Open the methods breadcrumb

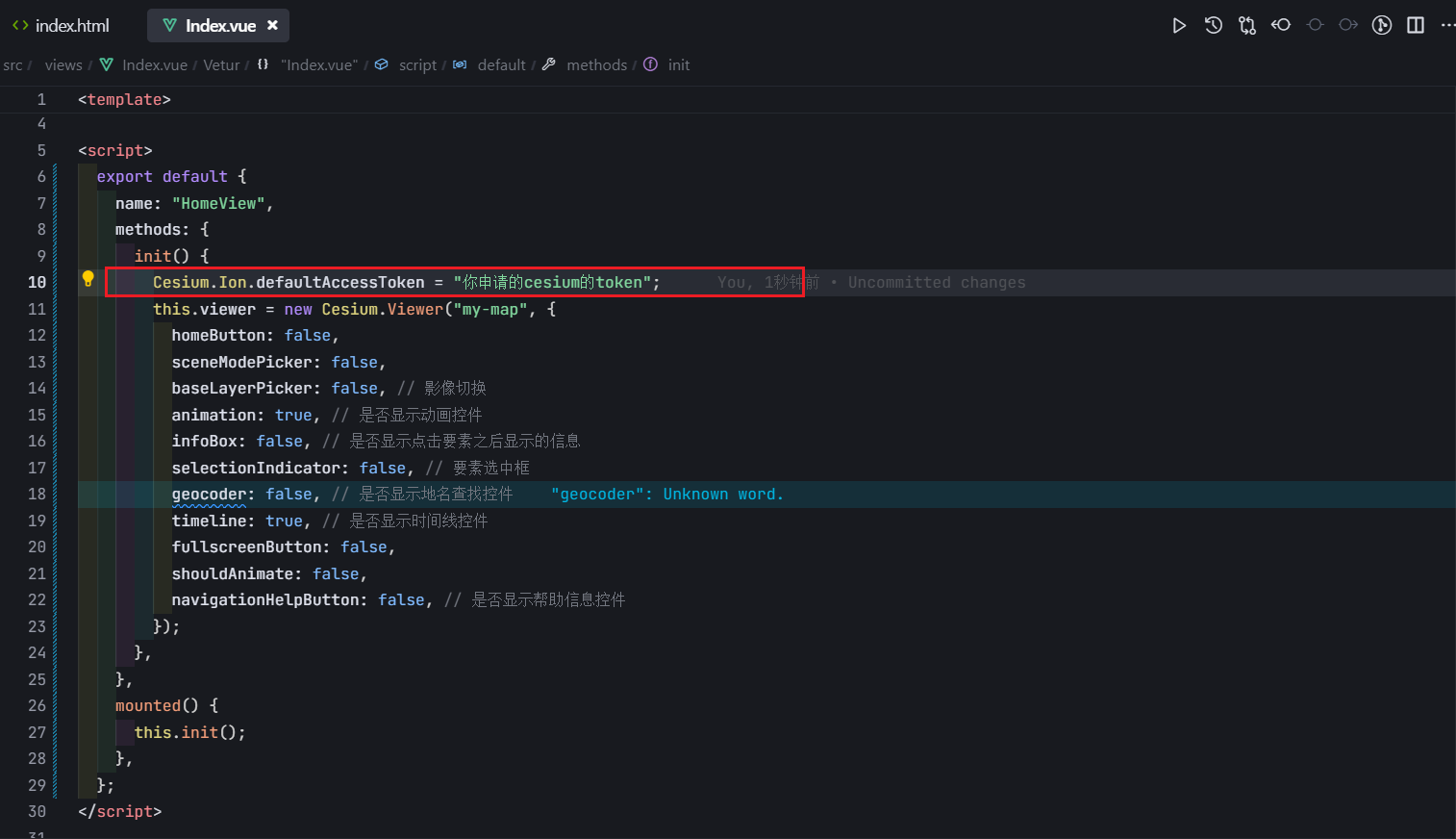pos(585,65)
